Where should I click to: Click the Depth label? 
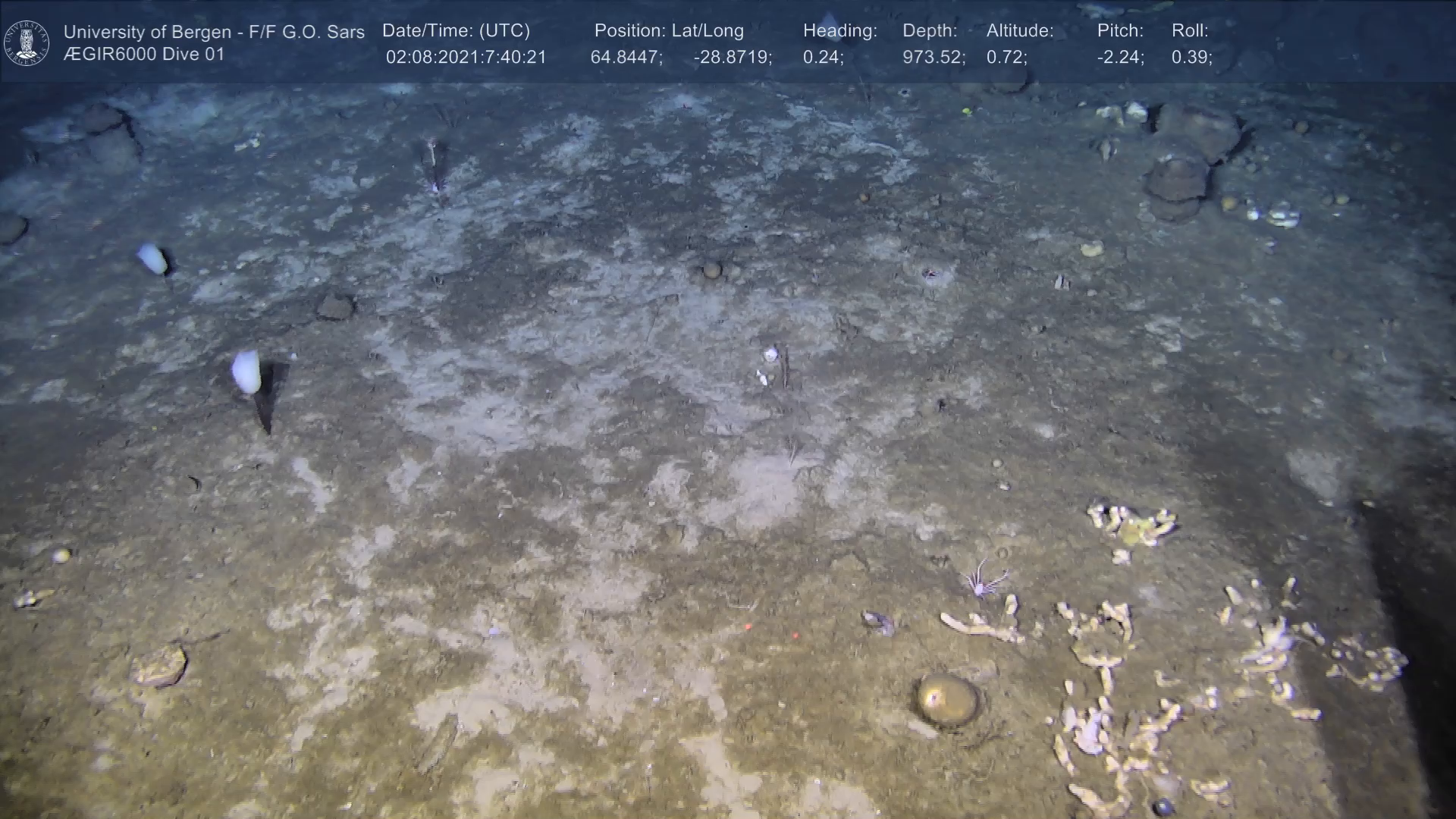pyautogui.click(x=930, y=30)
